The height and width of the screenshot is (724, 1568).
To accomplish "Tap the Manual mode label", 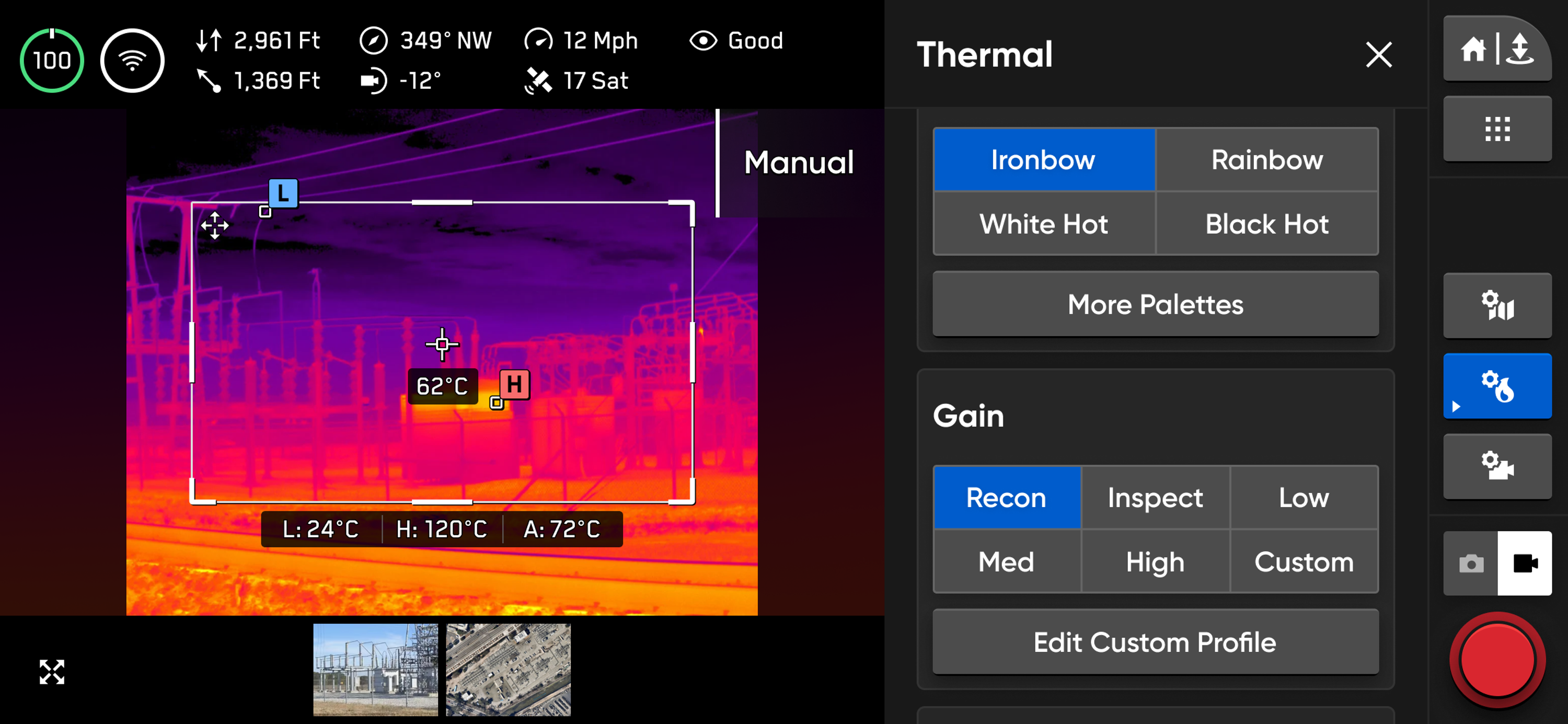I will click(x=799, y=163).
